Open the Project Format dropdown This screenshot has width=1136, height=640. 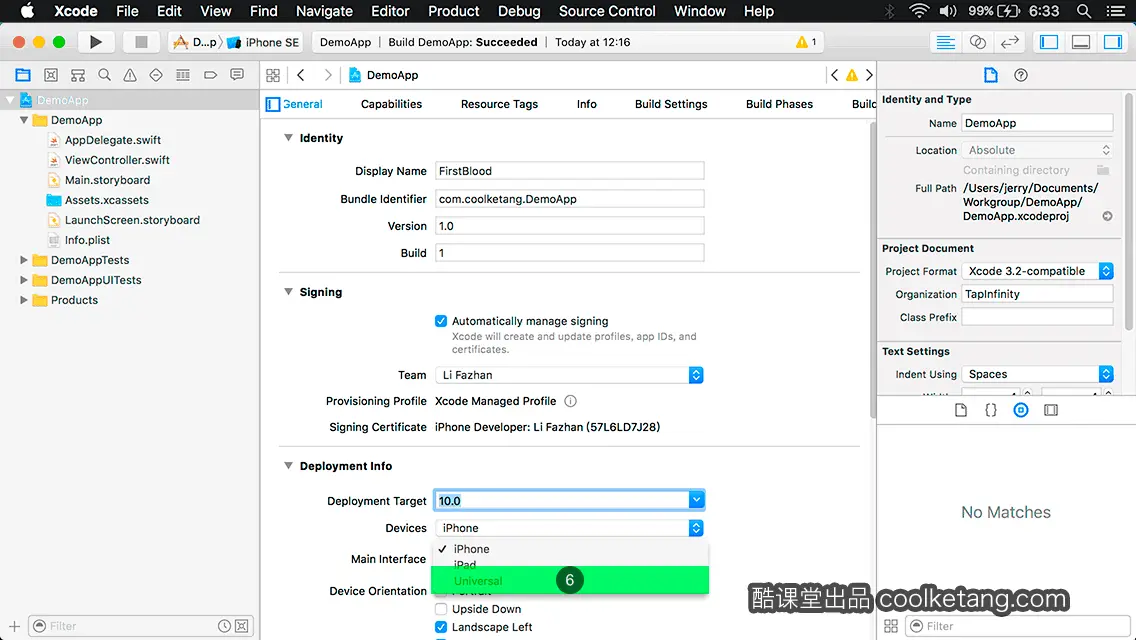tap(1037, 271)
